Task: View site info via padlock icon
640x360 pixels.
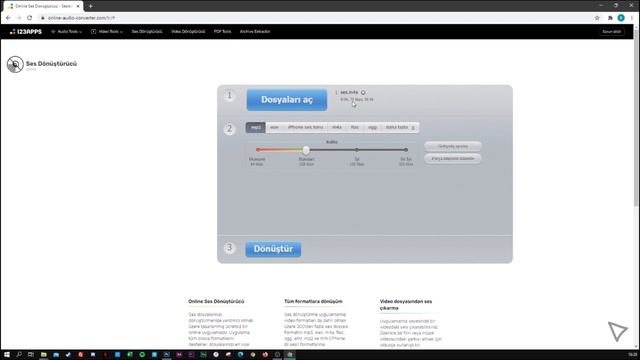Action: (x=42, y=18)
